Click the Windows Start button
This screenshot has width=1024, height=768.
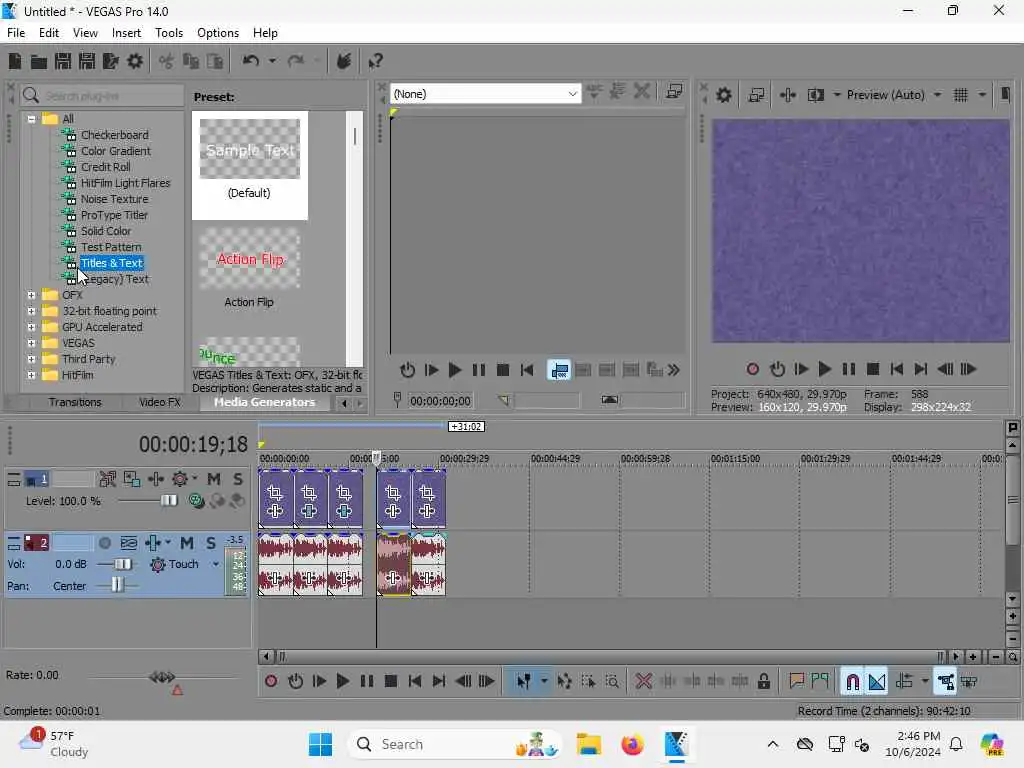click(x=320, y=744)
